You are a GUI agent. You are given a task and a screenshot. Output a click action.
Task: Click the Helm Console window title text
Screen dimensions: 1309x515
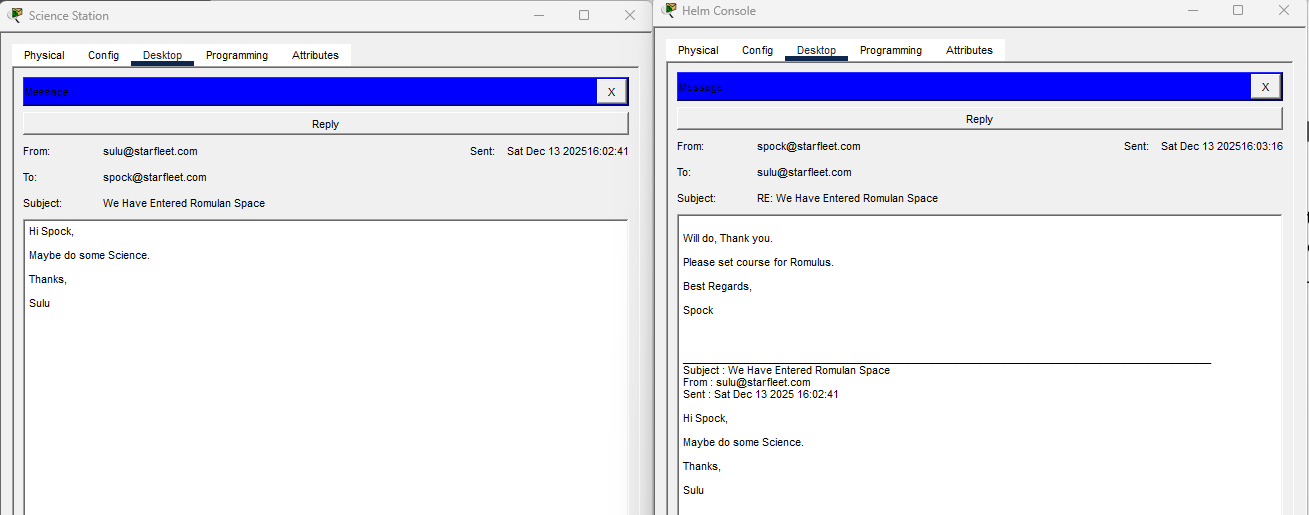point(719,11)
